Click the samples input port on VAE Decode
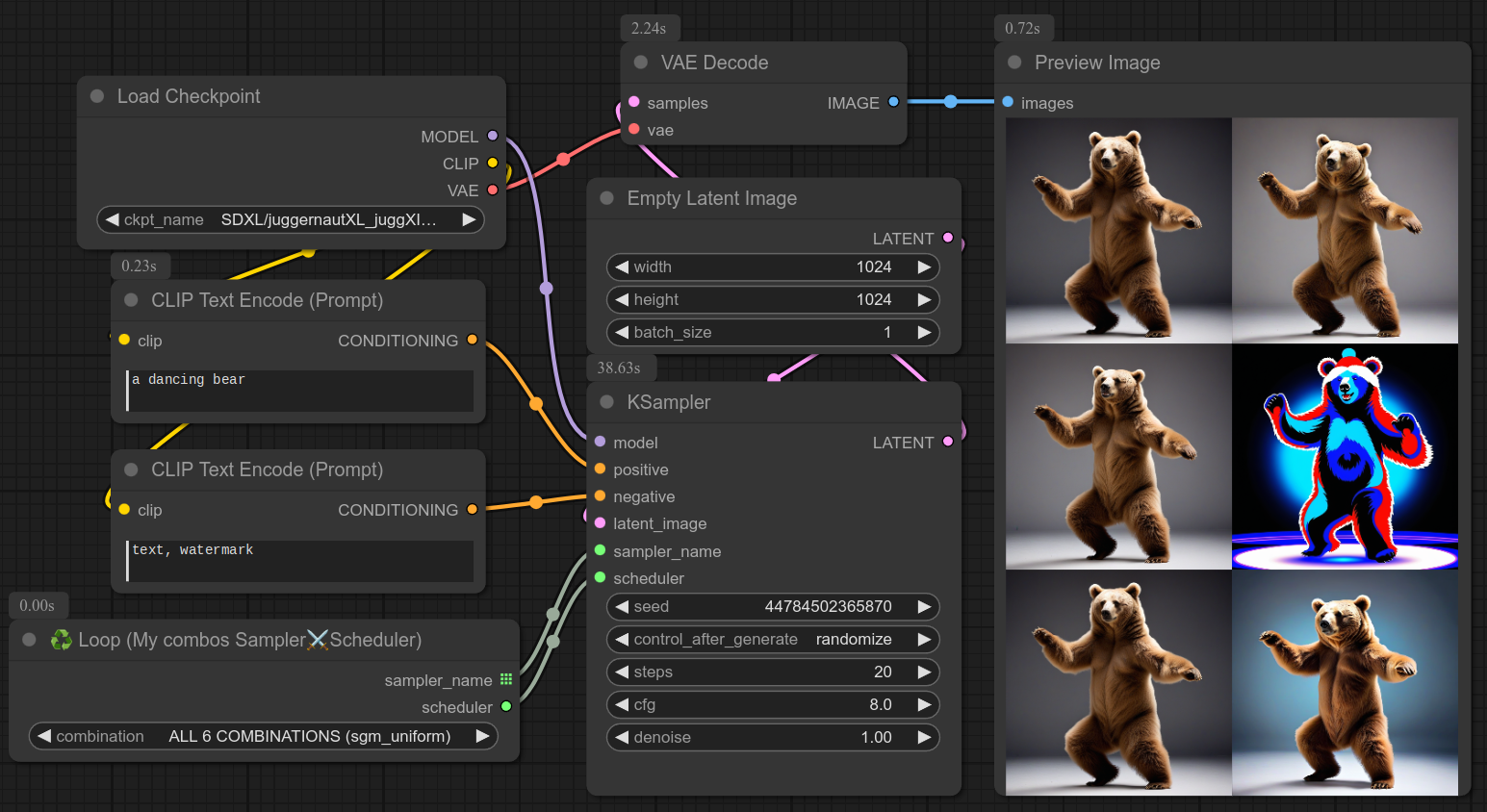 click(634, 102)
